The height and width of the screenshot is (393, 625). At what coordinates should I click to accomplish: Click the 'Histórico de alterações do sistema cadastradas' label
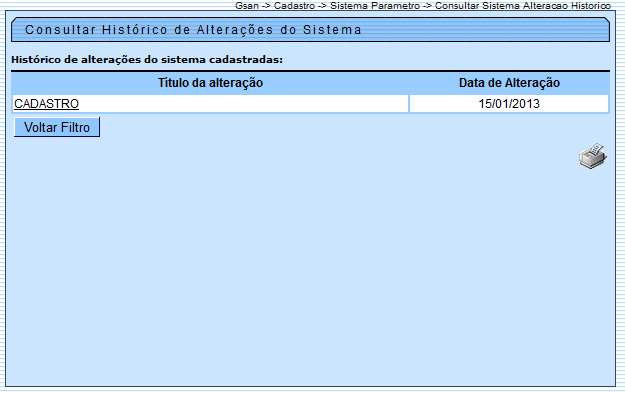click(x=147, y=60)
